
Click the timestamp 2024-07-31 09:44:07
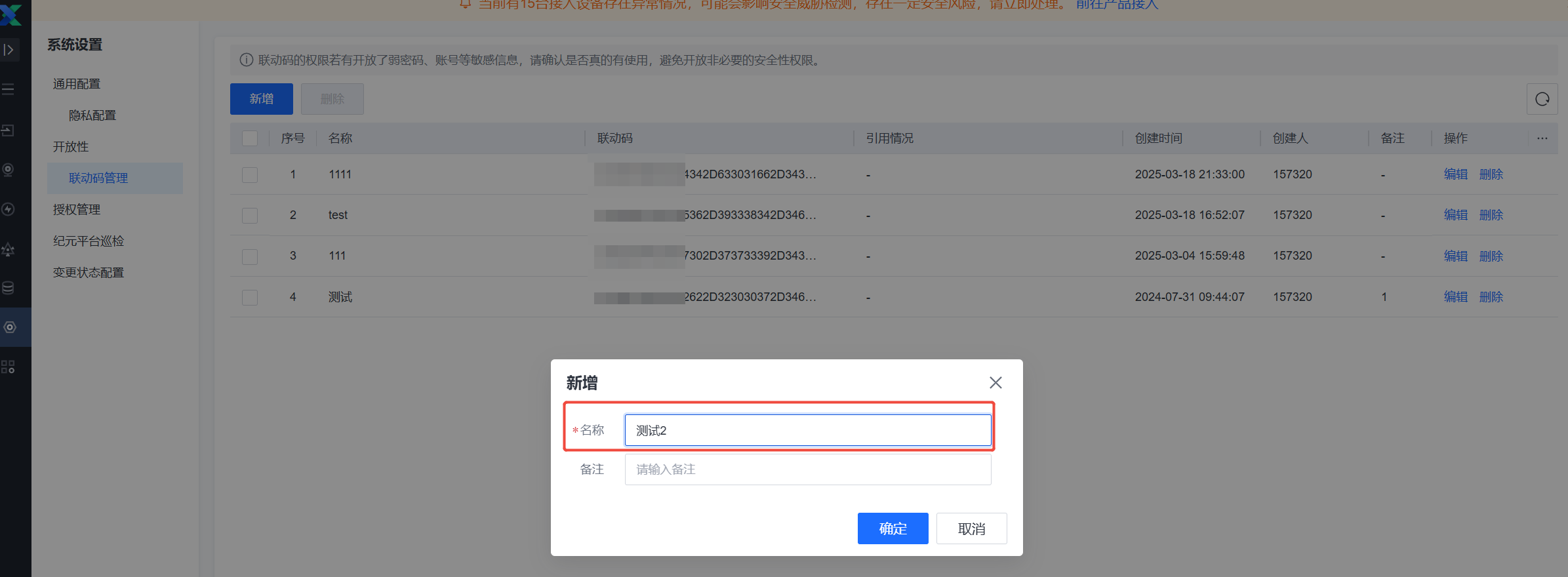pyautogui.click(x=1190, y=297)
